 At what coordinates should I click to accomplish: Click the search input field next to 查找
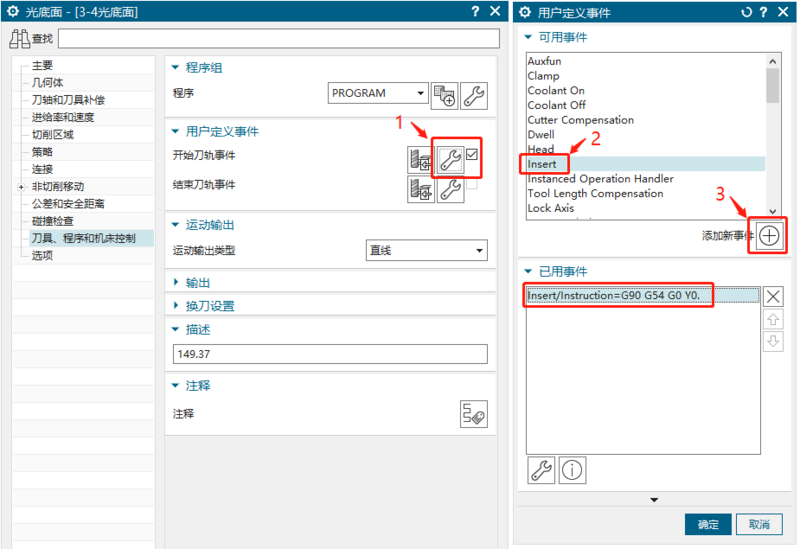coord(279,39)
